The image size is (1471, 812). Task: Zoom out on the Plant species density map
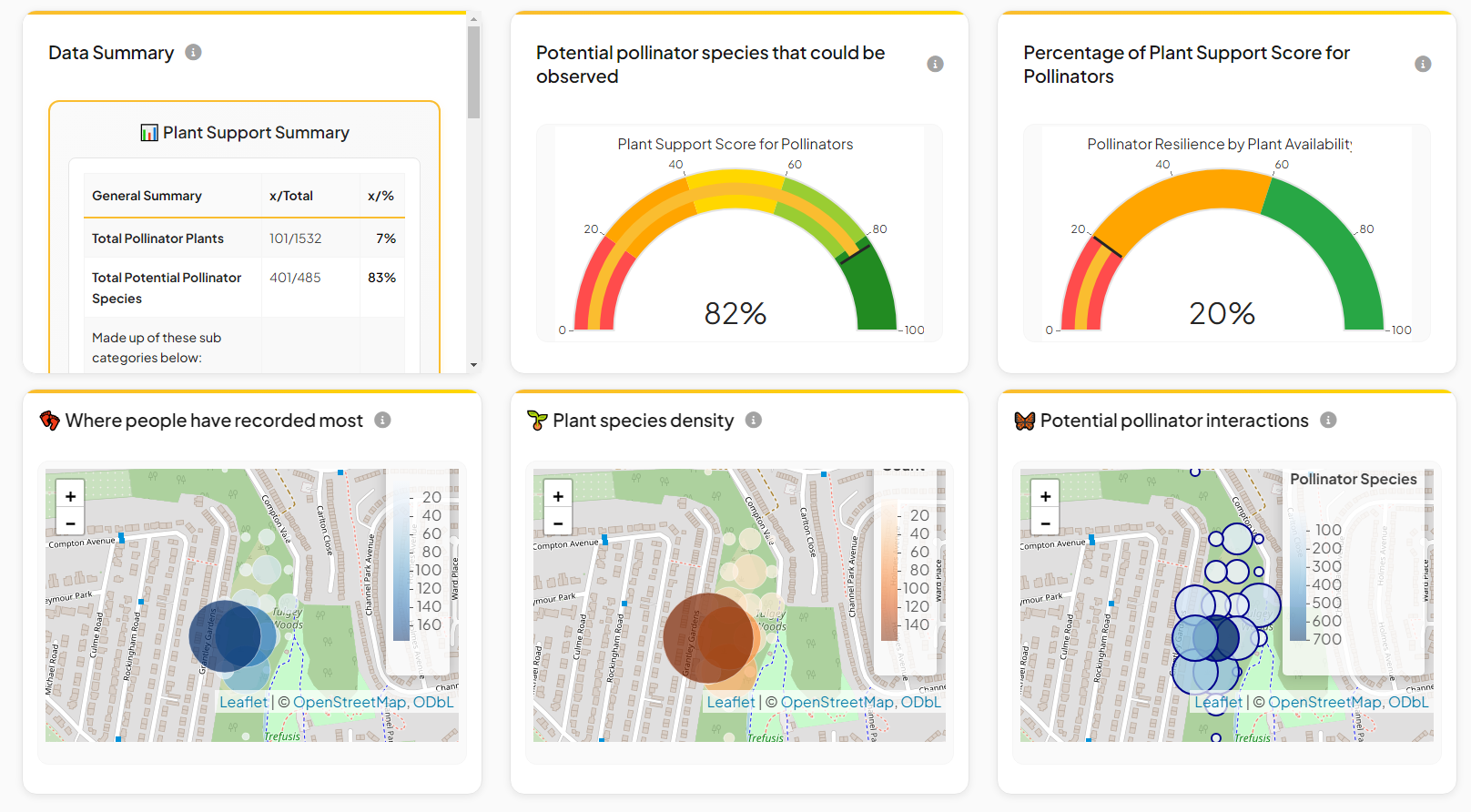pos(558,523)
